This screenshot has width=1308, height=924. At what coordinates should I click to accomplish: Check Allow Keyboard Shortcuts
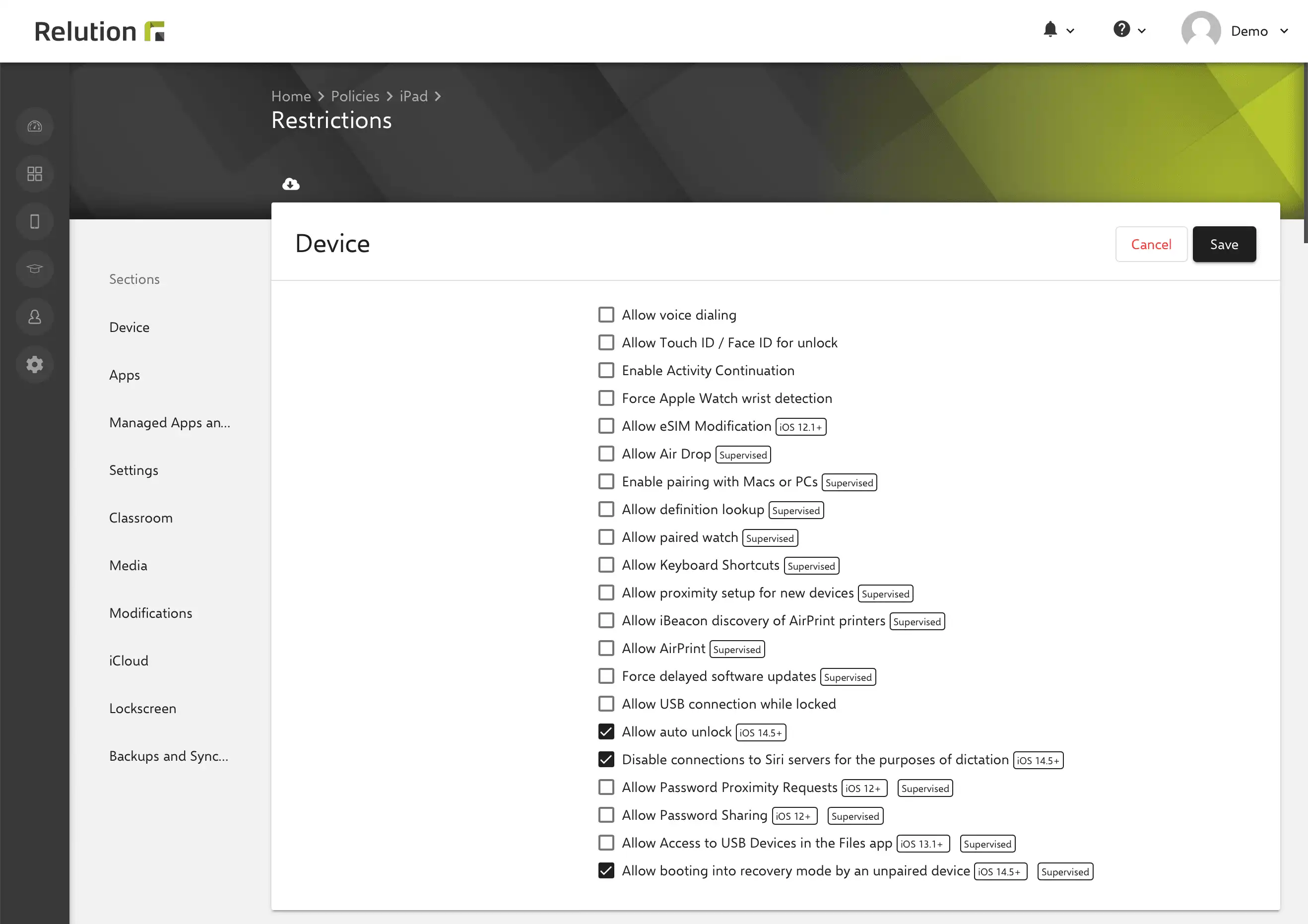606,565
